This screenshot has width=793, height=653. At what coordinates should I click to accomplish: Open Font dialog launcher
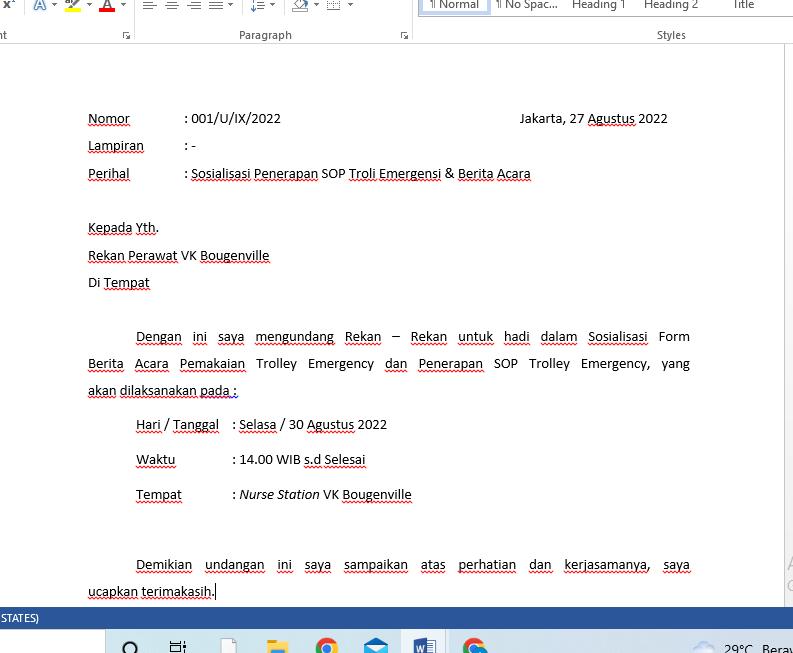coord(126,35)
